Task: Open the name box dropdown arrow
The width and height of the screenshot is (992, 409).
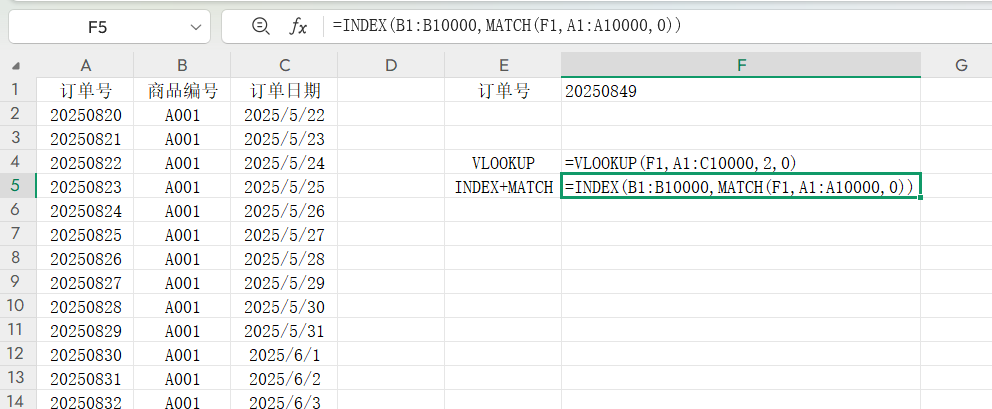Action: coord(194,27)
